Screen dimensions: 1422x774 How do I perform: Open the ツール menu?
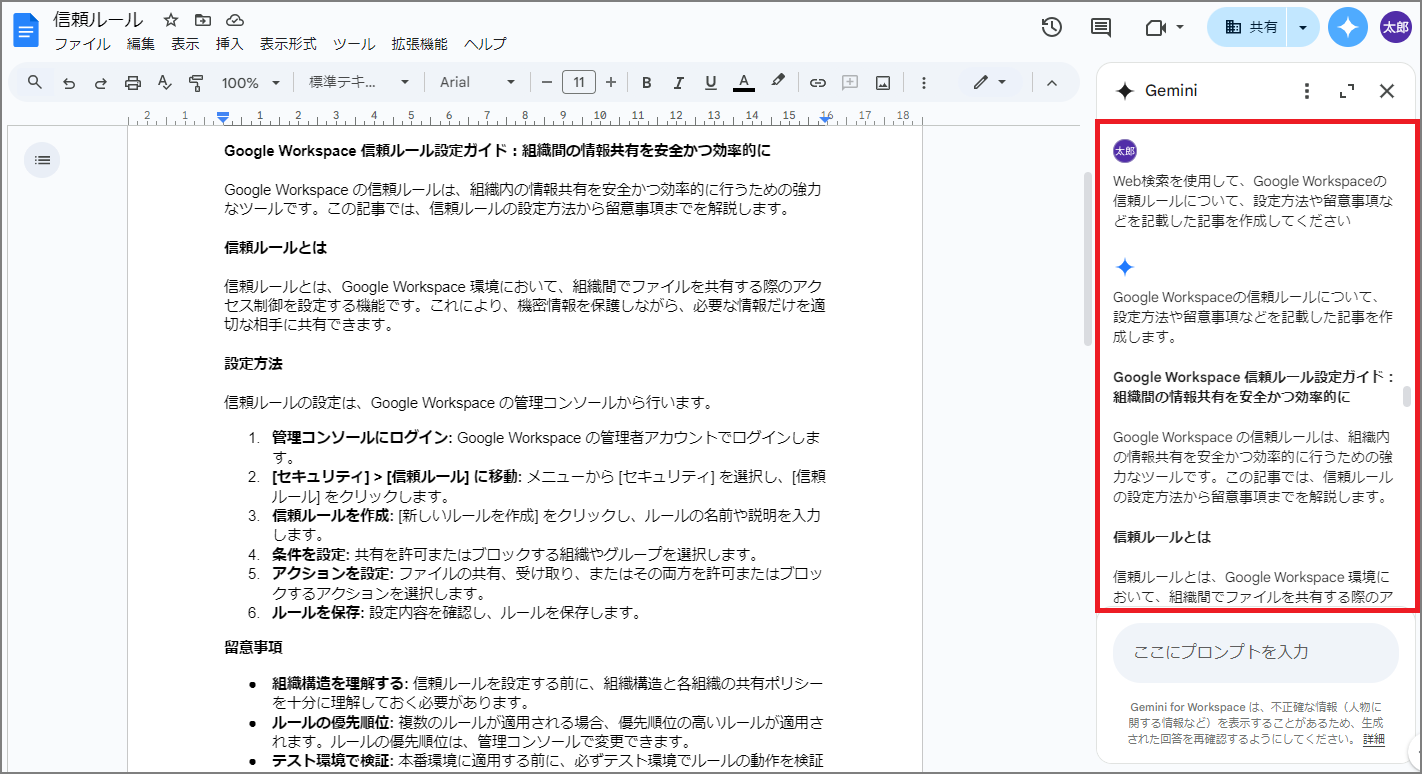pyautogui.click(x=354, y=44)
